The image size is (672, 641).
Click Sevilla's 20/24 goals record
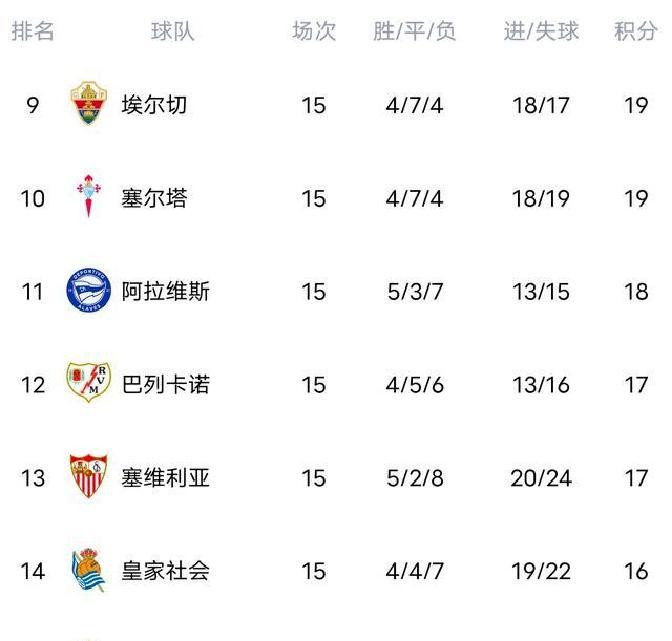541,478
